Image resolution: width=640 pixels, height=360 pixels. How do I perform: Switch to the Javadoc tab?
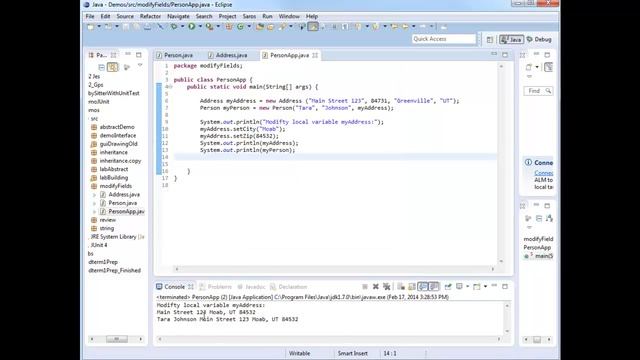click(x=251, y=287)
